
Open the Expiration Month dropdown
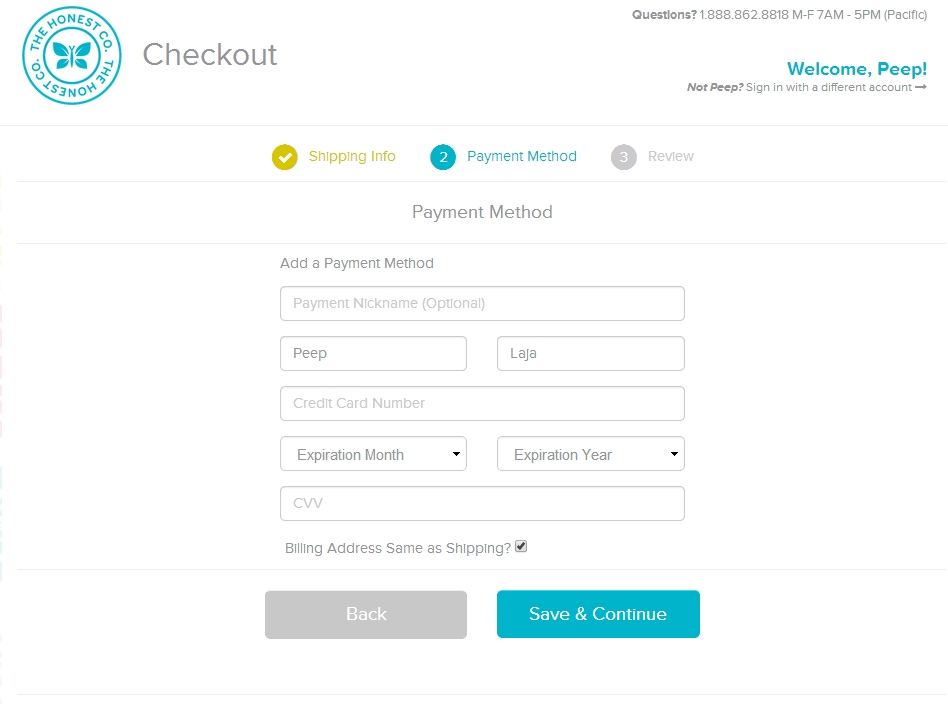tap(374, 454)
